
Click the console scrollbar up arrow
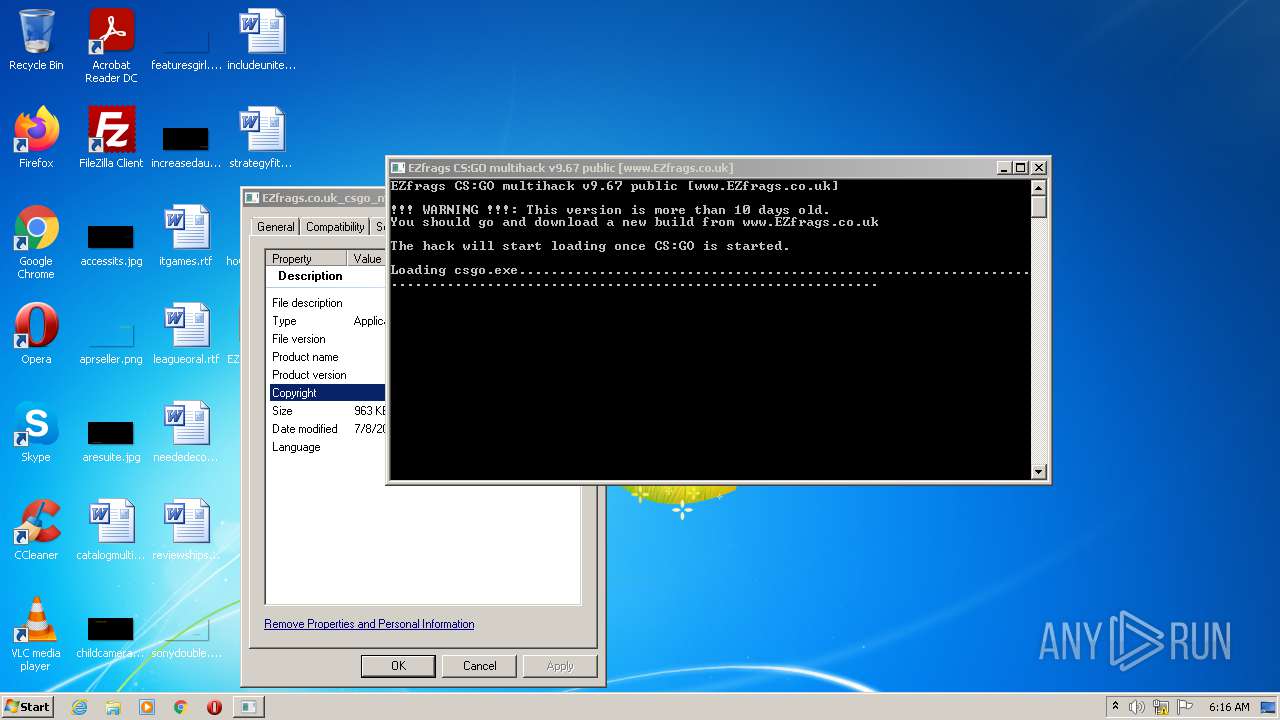(1038, 187)
